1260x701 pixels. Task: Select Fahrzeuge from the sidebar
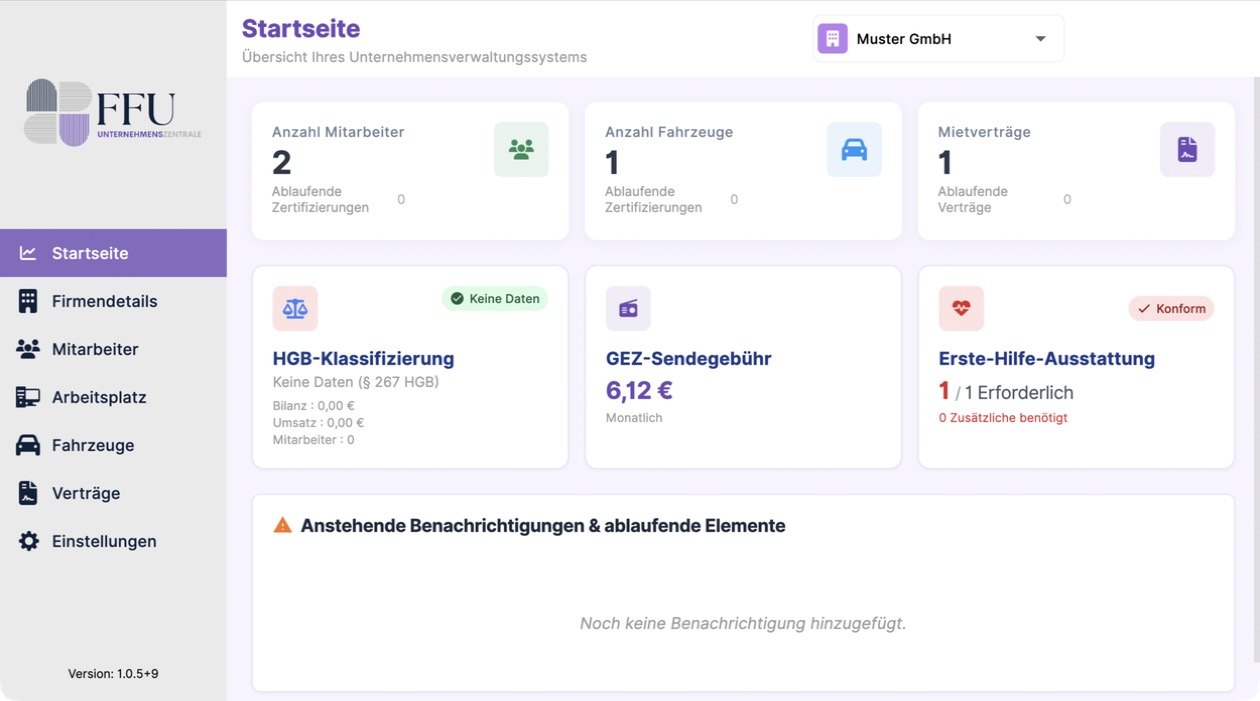coord(113,445)
